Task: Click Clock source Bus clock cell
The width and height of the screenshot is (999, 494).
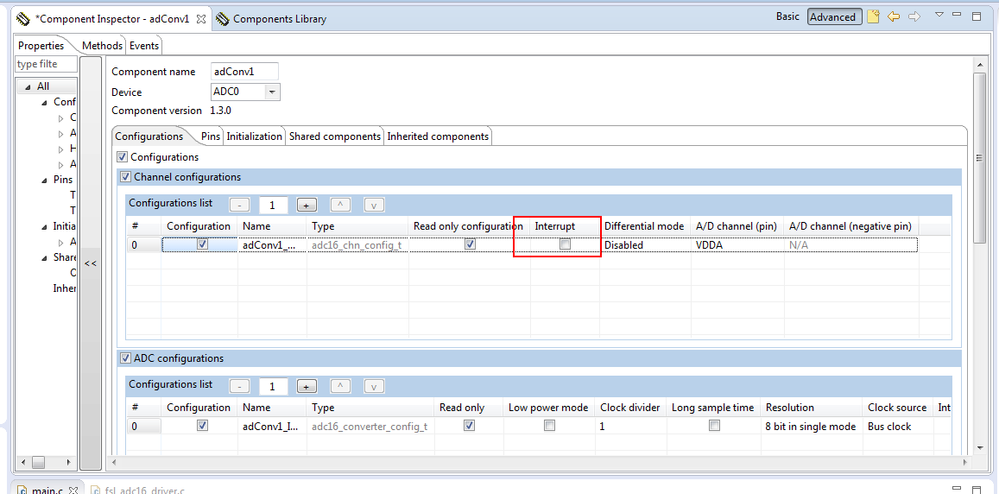Action: click(x=898, y=426)
